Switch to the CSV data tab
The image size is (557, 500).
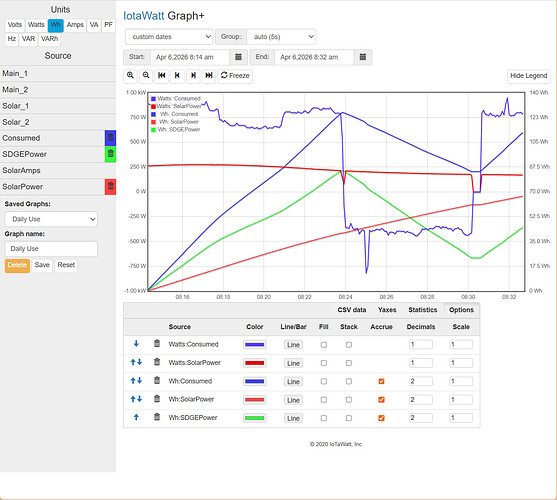point(352,310)
